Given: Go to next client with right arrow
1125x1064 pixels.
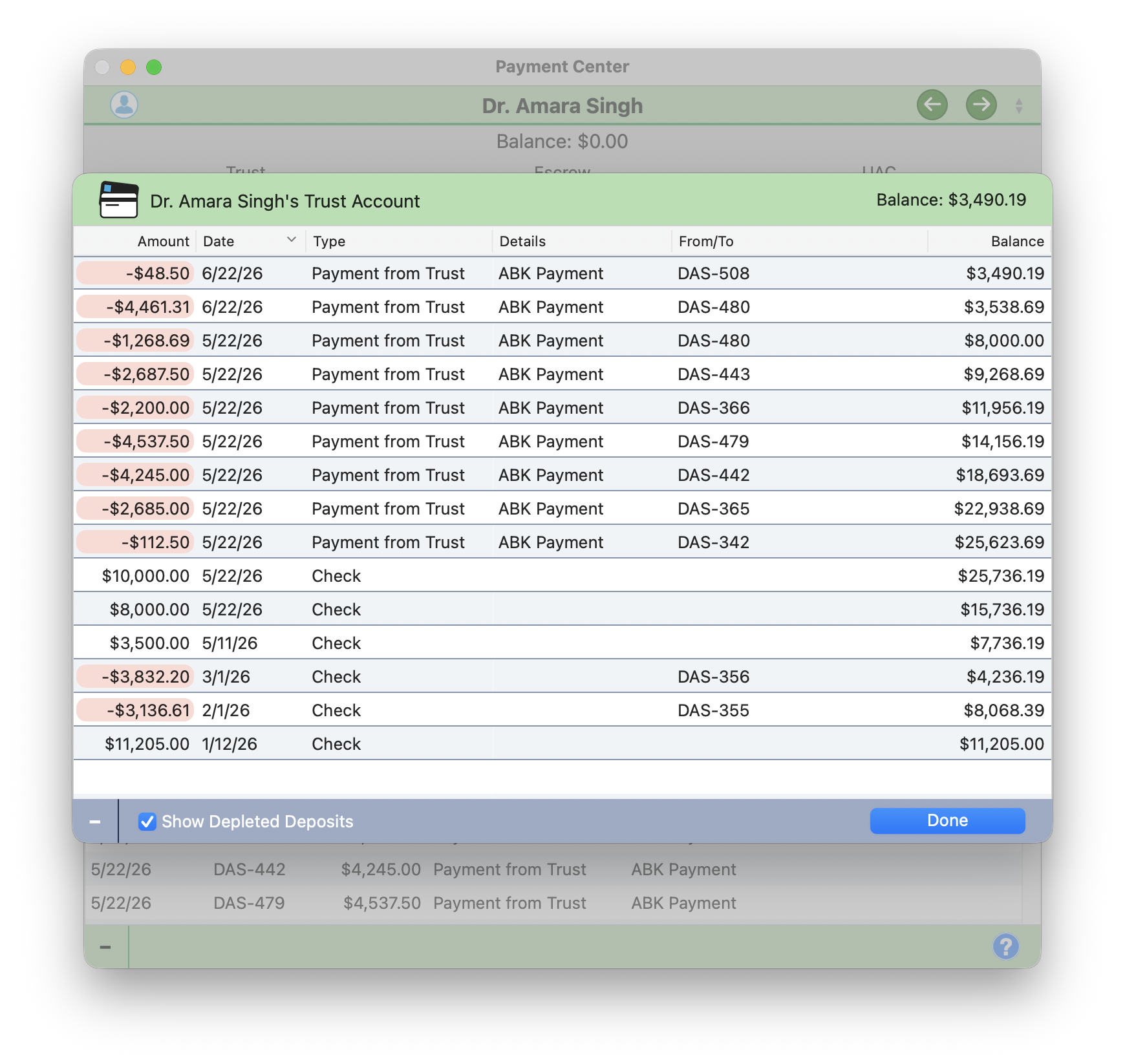Looking at the screenshot, I should click(981, 105).
